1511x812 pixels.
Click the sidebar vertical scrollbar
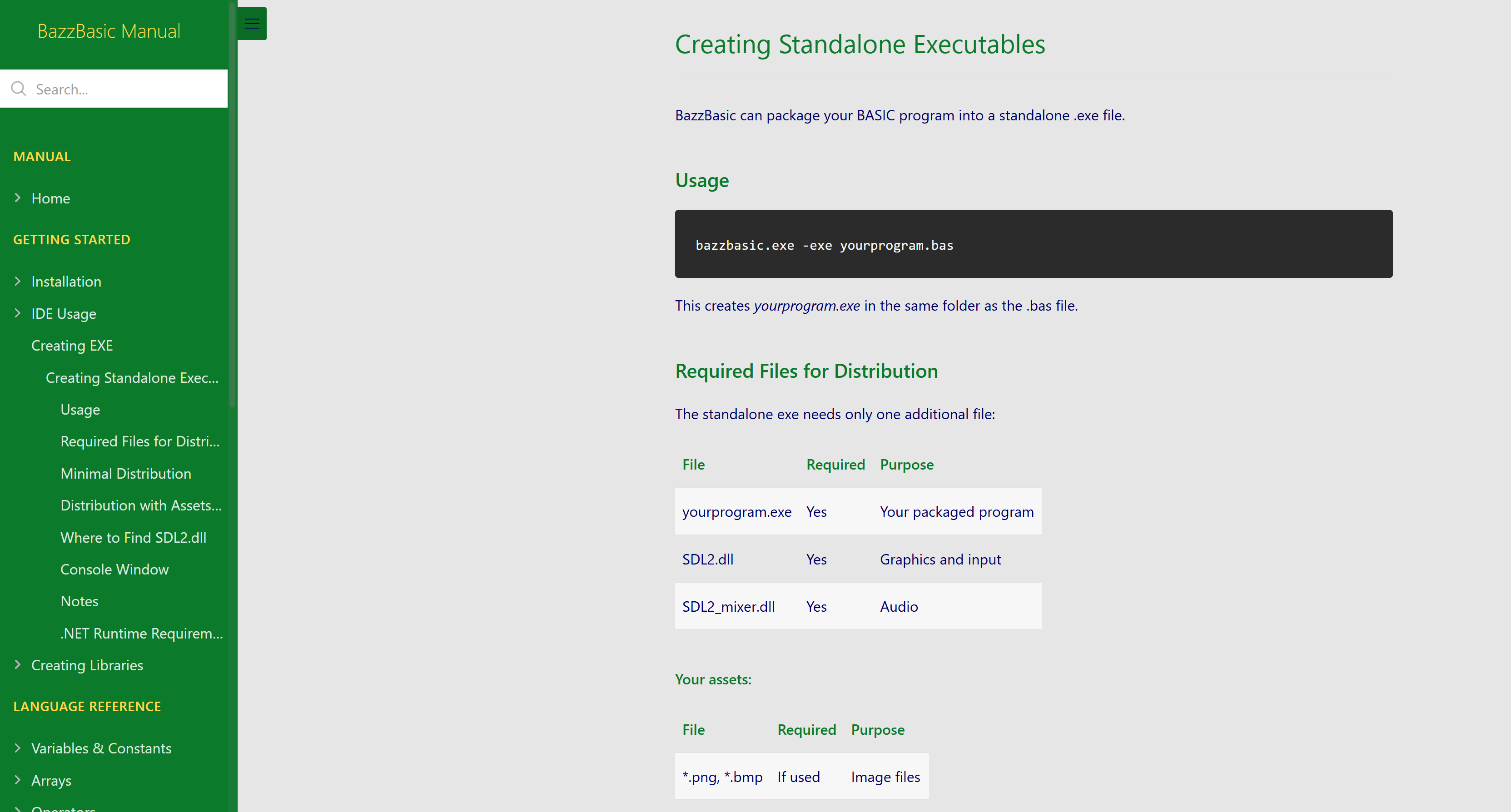(x=232, y=205)
